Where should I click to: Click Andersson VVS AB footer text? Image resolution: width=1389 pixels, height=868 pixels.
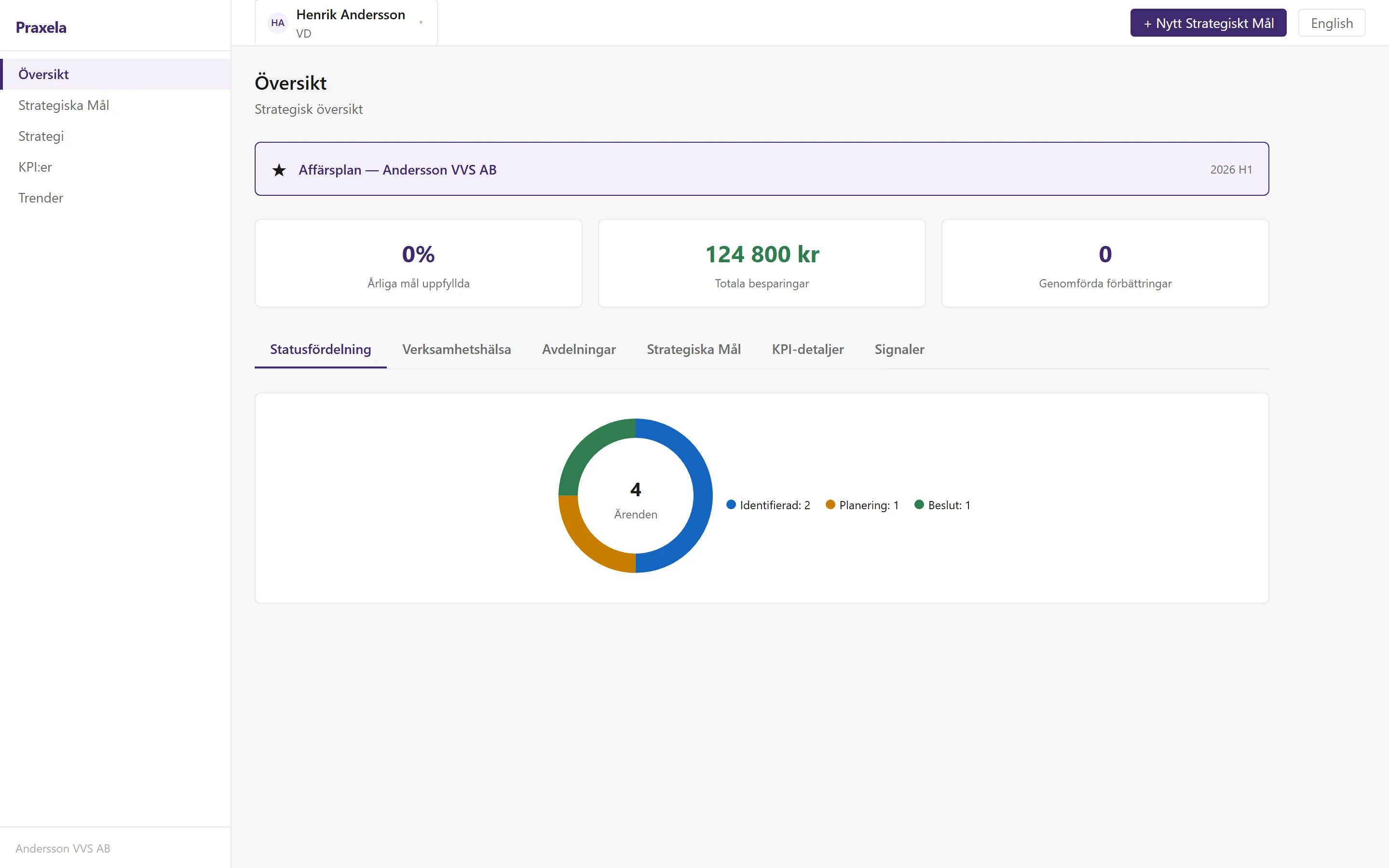click(63, 849)
